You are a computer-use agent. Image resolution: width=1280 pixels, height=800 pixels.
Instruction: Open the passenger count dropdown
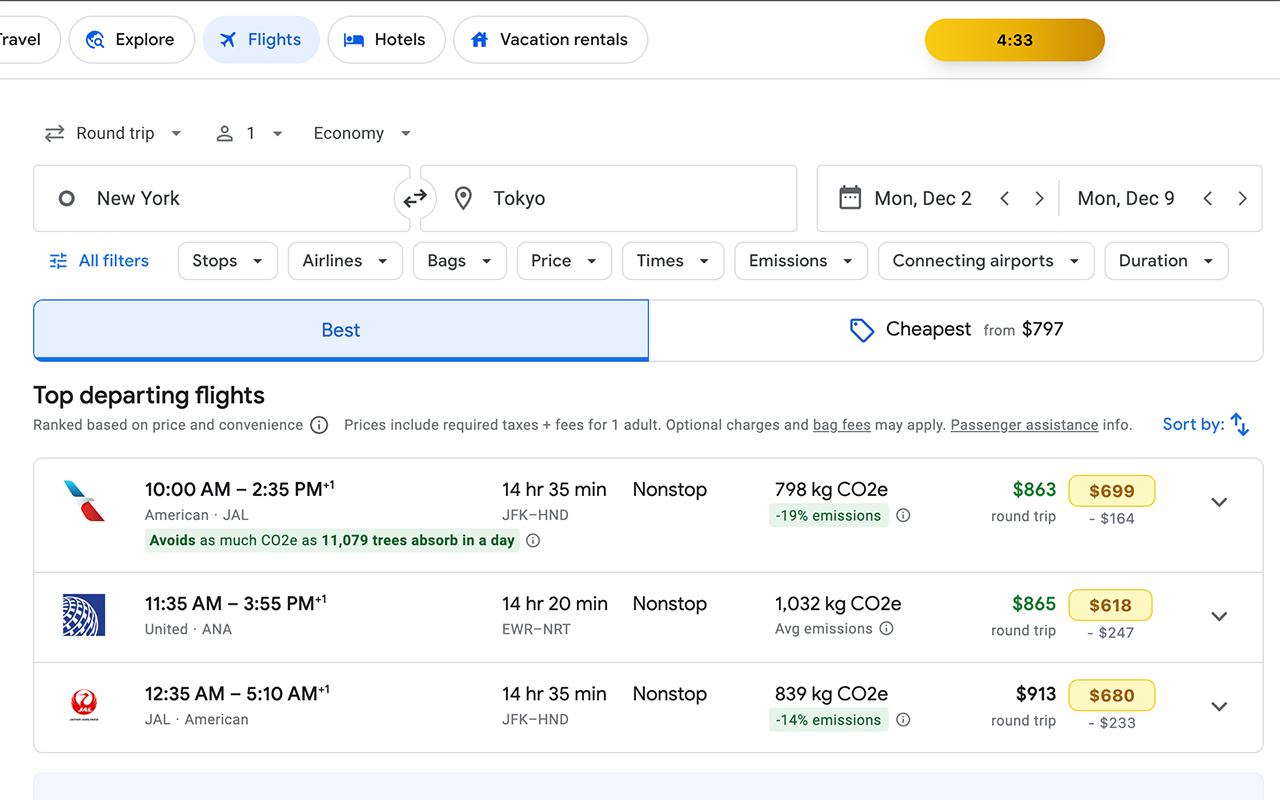(250, 133)
